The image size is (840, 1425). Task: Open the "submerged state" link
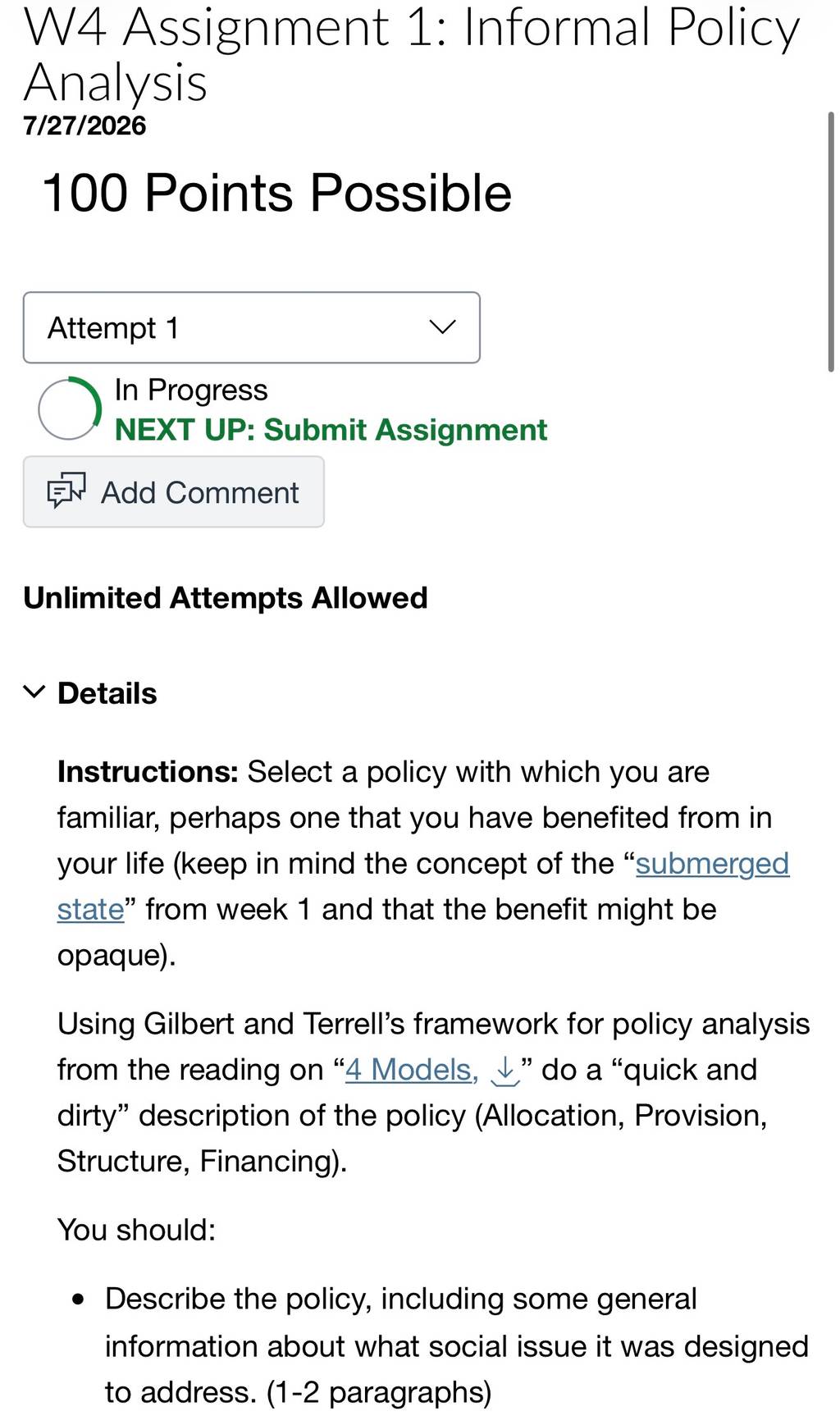(x=712, y=864)
